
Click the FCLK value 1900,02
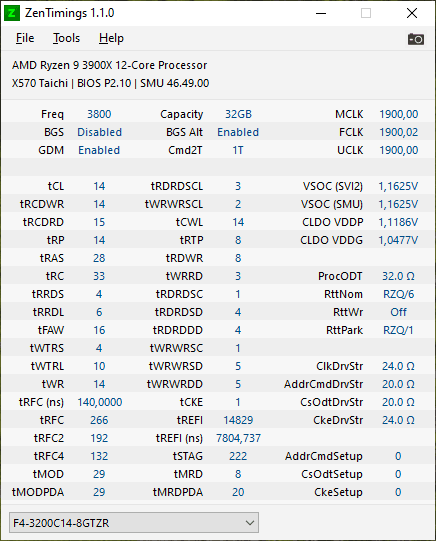coord(398,132)
